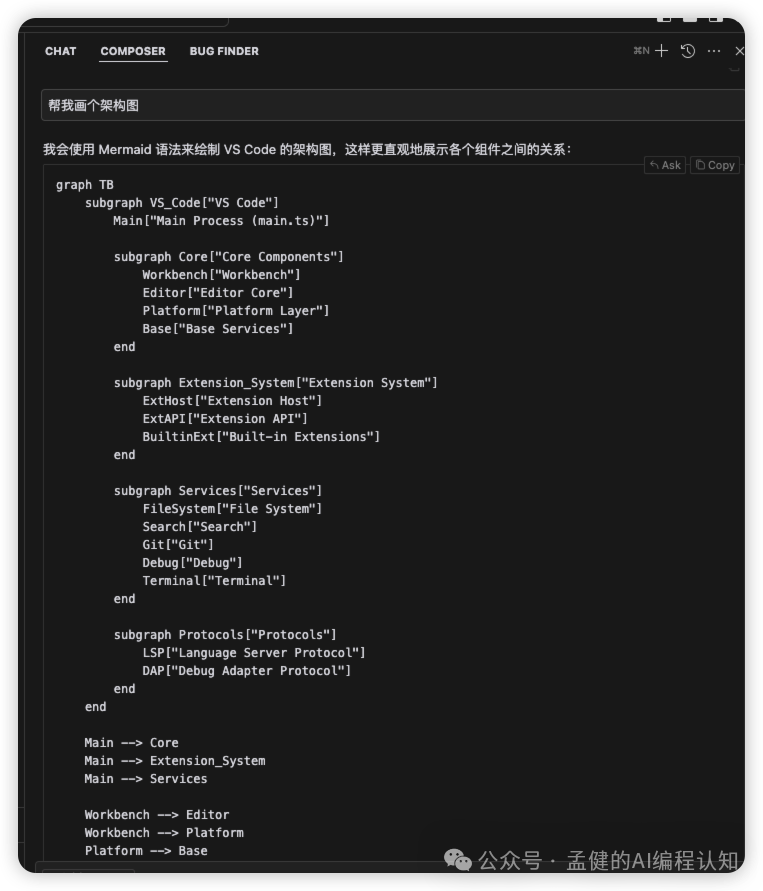Click the 'Platform --> Base' line
The image size is (763, 891).
(x=146, y=851)
